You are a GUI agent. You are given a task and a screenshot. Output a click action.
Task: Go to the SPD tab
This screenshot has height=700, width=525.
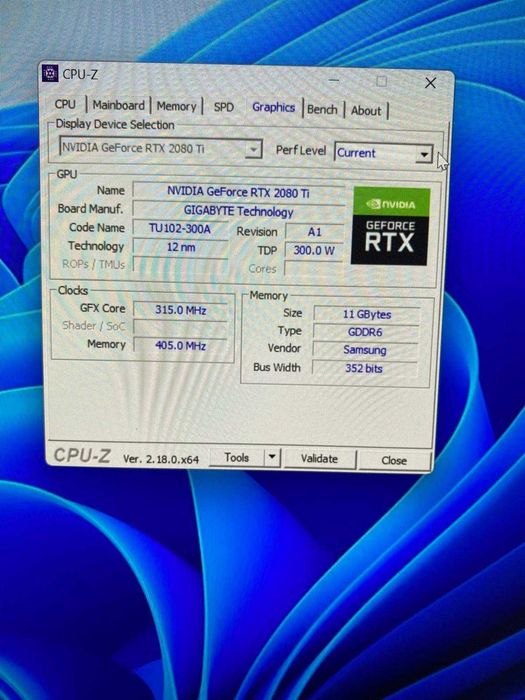click(x=224, y=107)
